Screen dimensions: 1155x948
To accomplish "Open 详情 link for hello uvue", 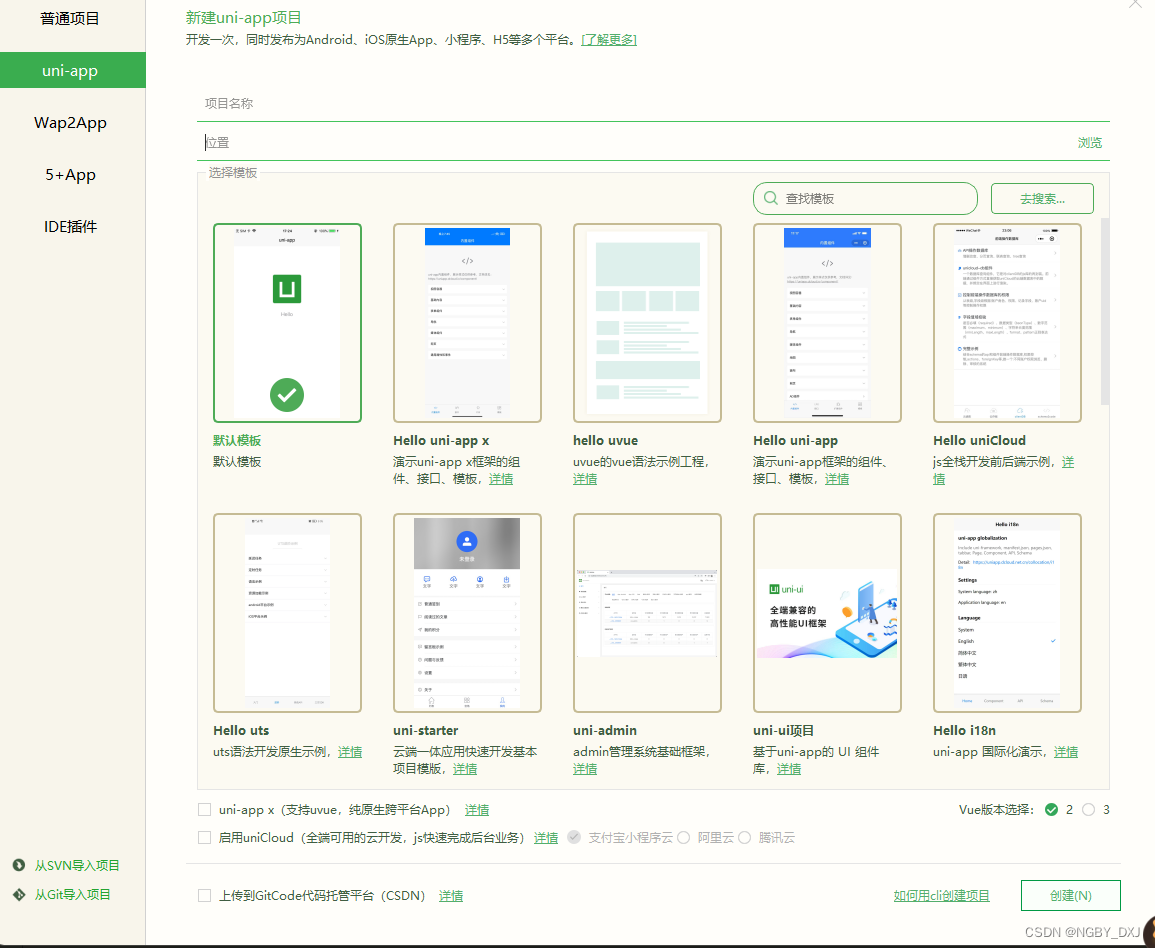I will coord(585,479).
